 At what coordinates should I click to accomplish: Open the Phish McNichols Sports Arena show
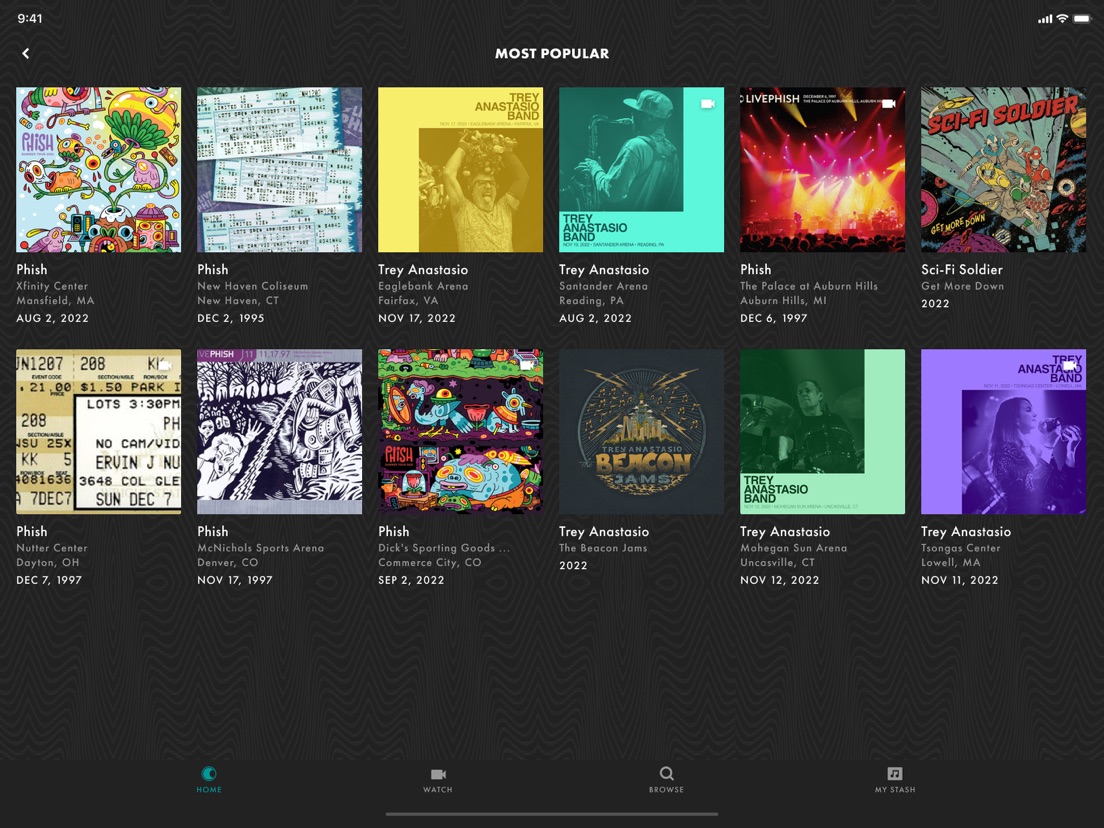tap(279, 430)
